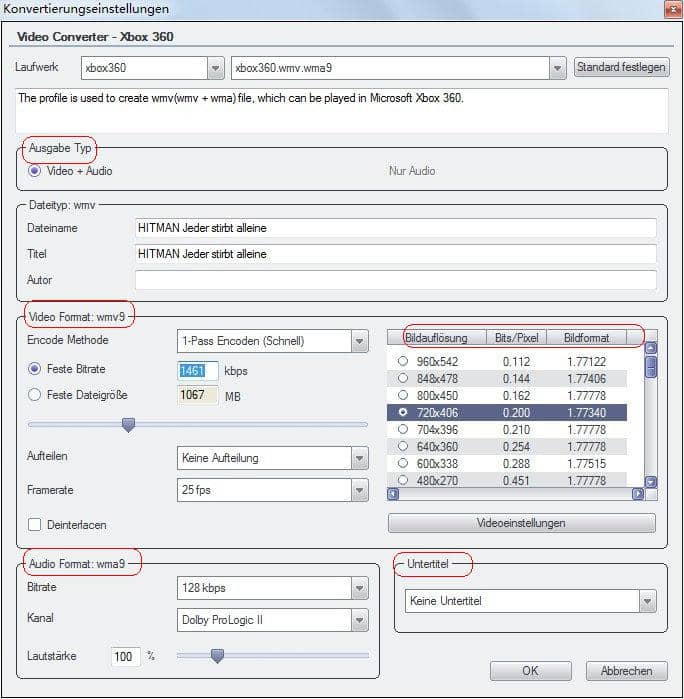Click the resolution list scroll right arrow
The image size is (684, 699).
click(638, 494)
